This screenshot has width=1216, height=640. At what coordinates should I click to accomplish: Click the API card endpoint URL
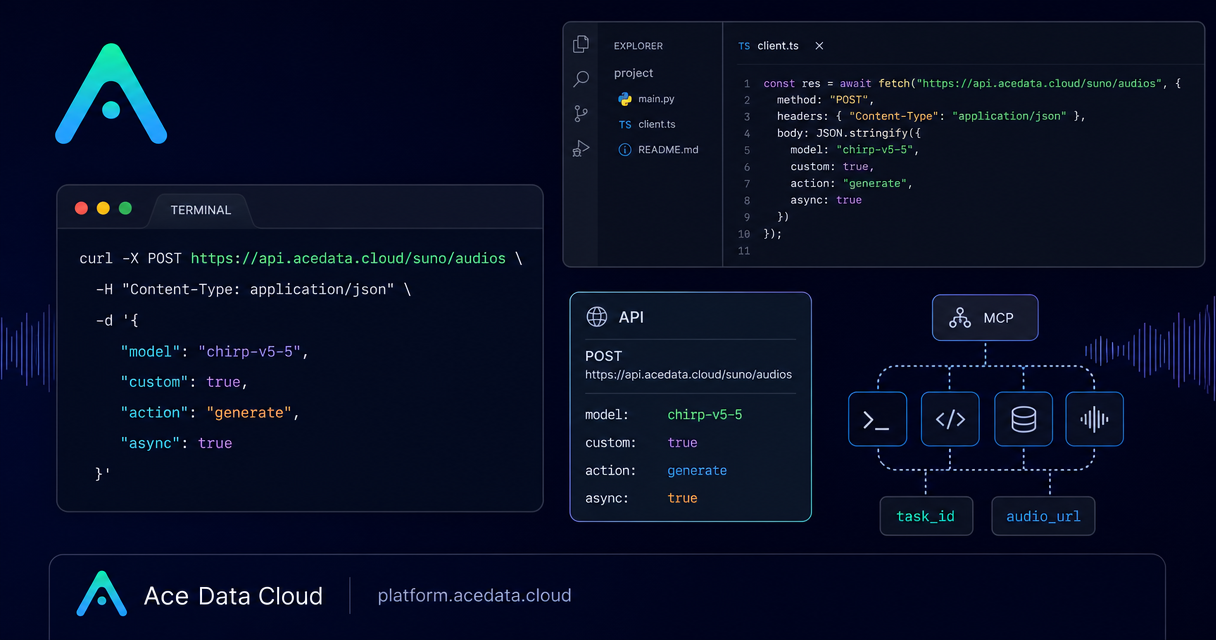tap(688, 375)
